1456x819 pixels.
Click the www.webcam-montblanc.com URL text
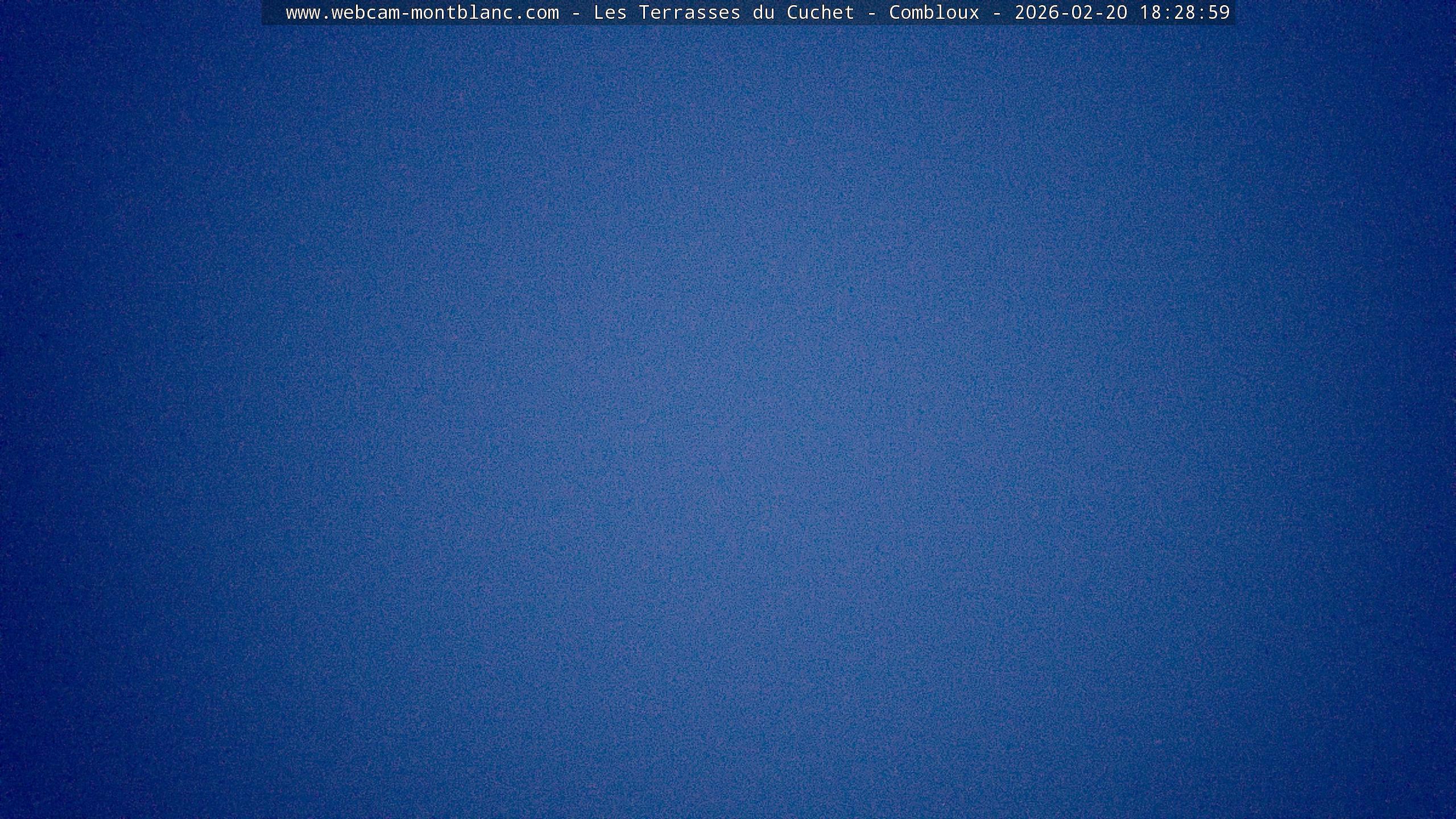click(x=422, y=13)
